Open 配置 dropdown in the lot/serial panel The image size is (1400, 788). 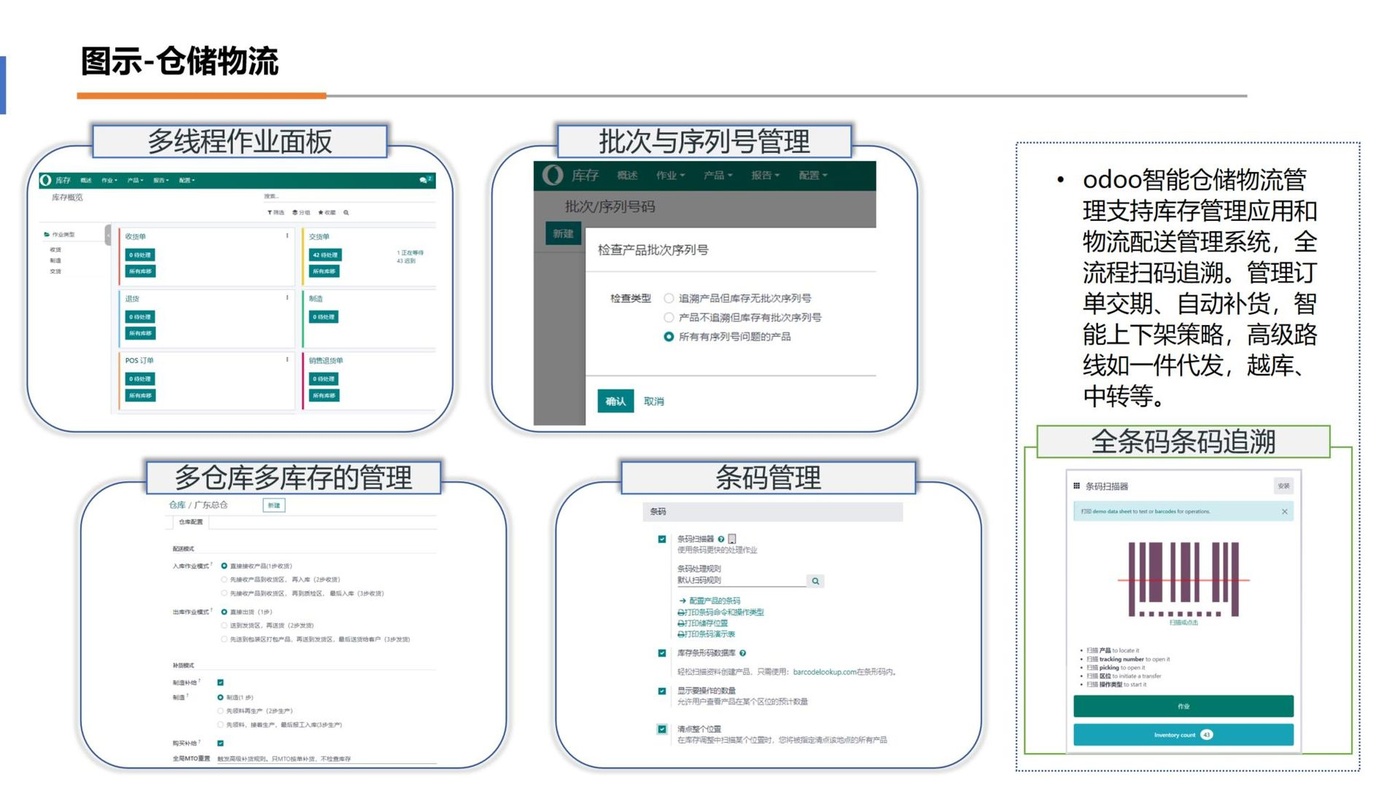814,175
